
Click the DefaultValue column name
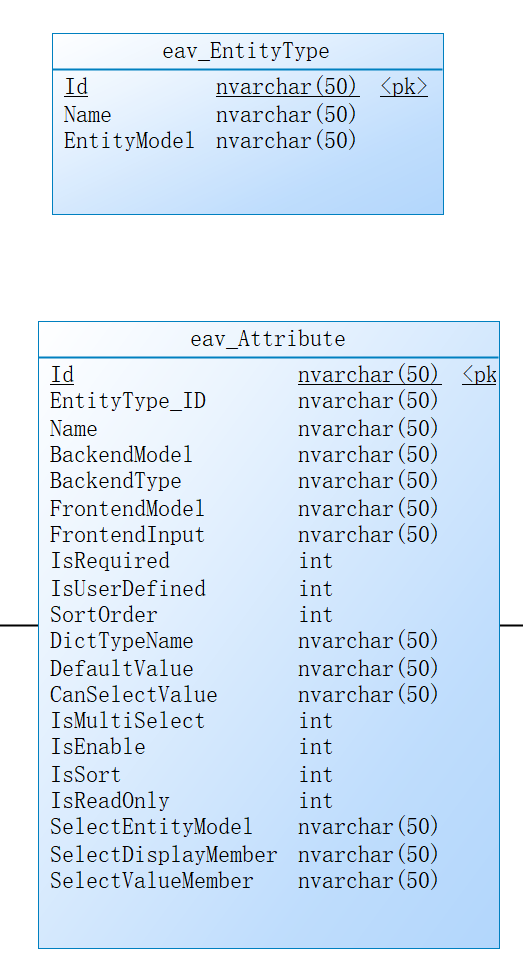121,669
